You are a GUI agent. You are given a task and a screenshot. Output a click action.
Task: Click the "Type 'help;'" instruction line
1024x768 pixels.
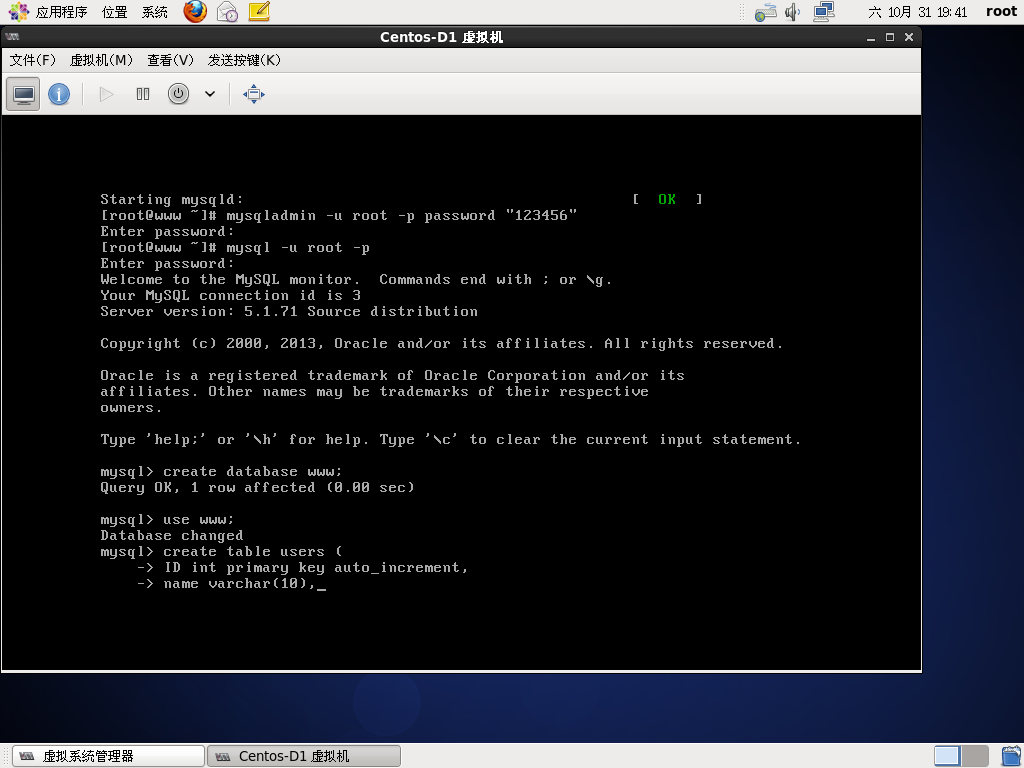click(x=451, y=440)
